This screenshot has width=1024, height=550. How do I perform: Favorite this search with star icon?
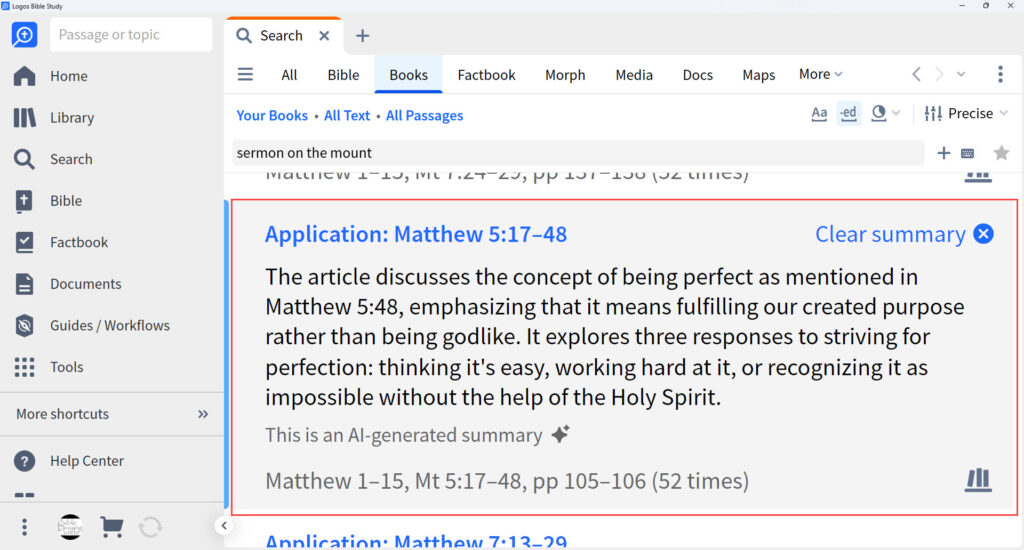point(1000,153)
